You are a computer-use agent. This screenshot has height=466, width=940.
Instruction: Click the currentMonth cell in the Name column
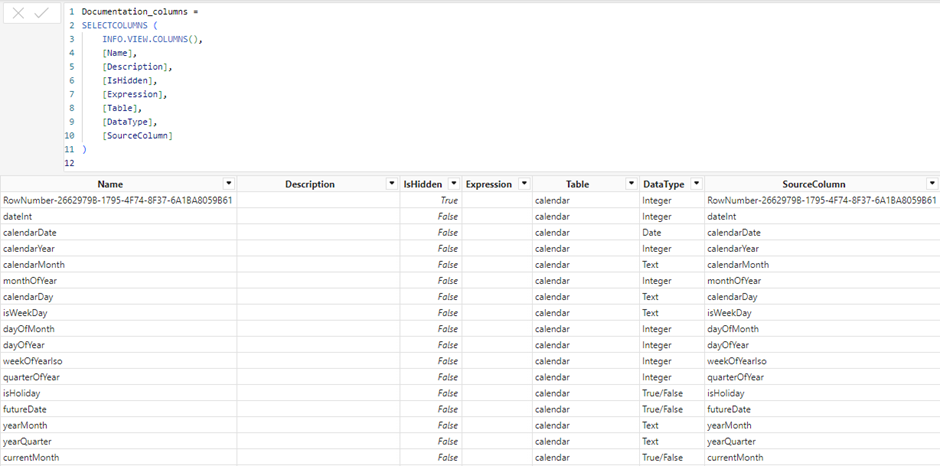click(31, 457)
